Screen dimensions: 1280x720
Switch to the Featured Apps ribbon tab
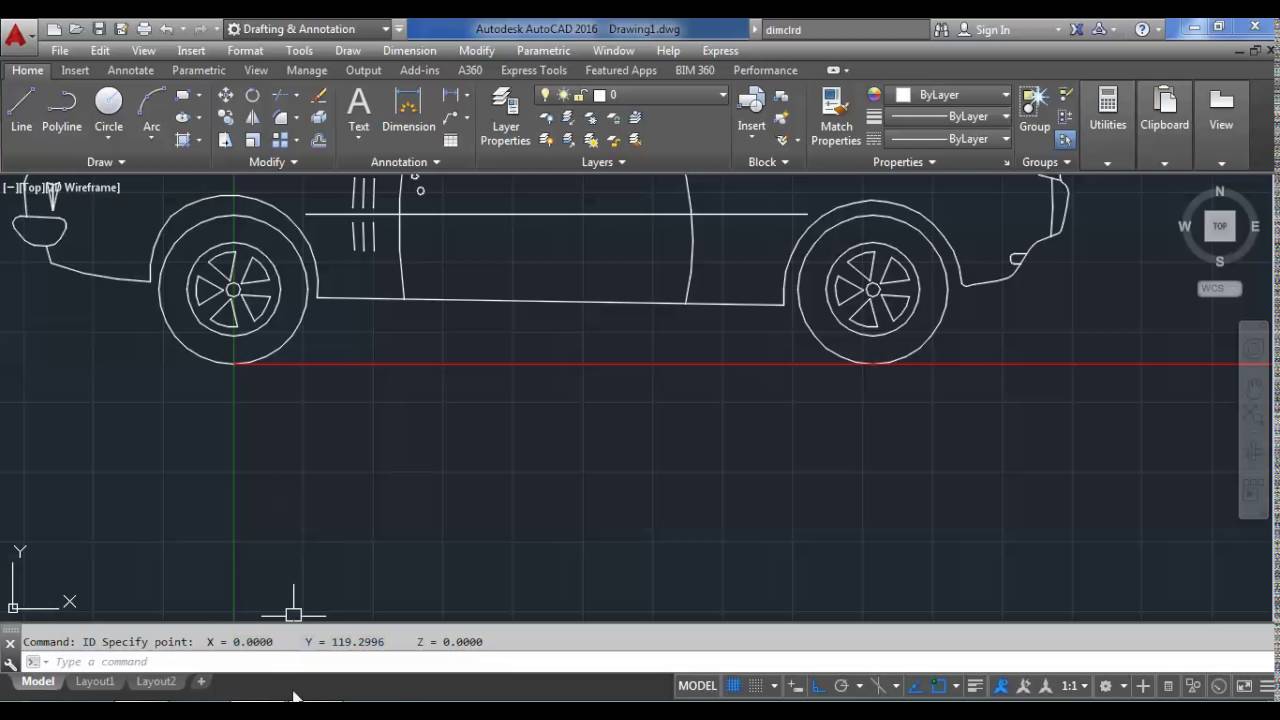[x=621, y=70]
